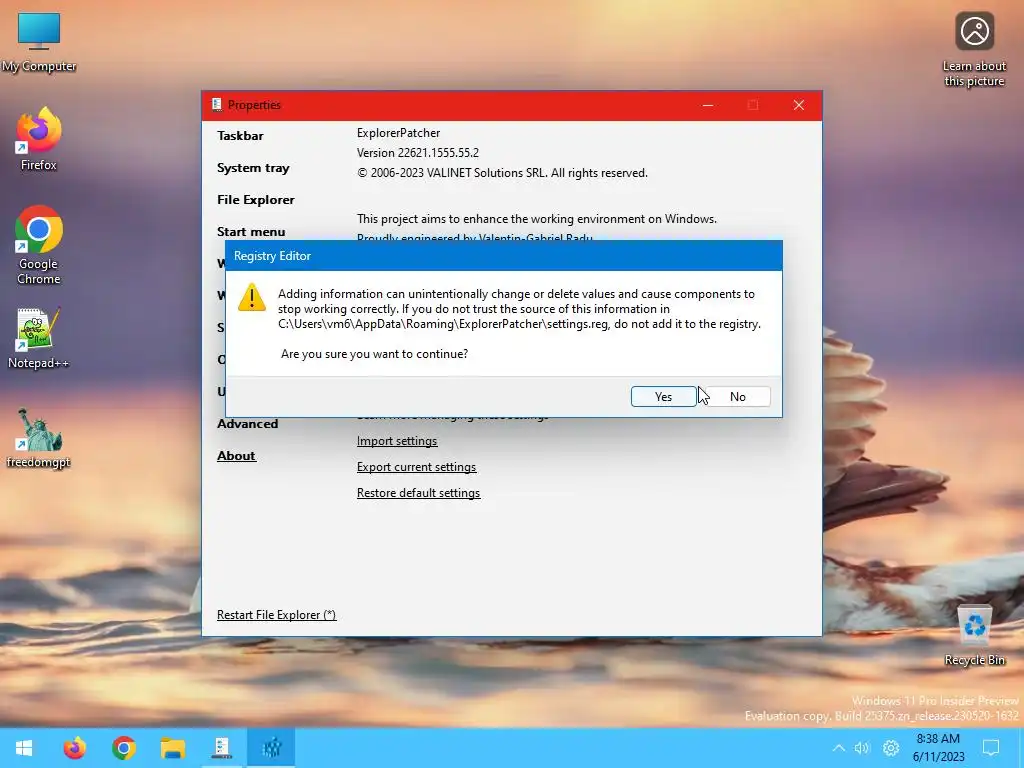Open Recycle Bin on desktop

click(974, 635)
